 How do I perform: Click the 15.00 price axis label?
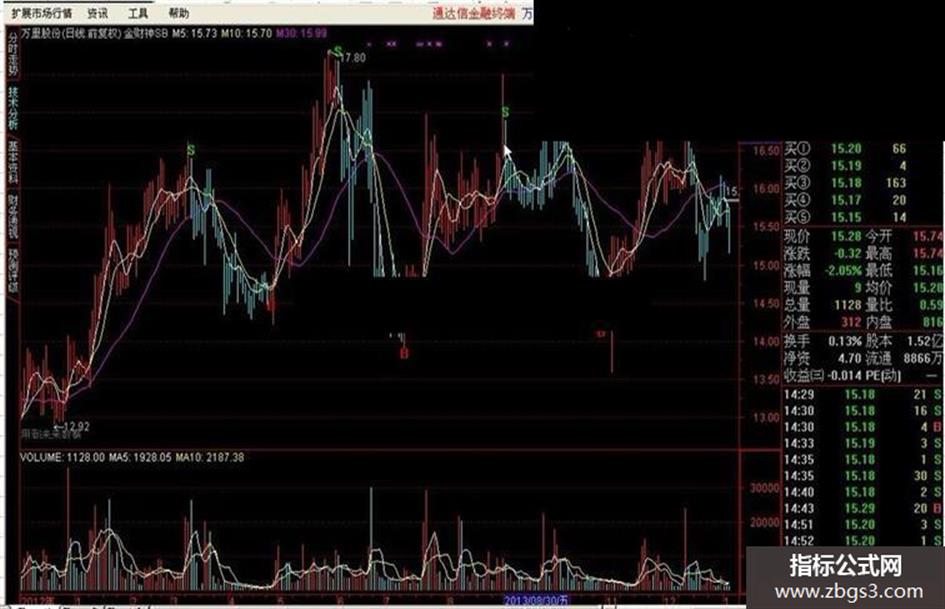(x=766, y=265)
